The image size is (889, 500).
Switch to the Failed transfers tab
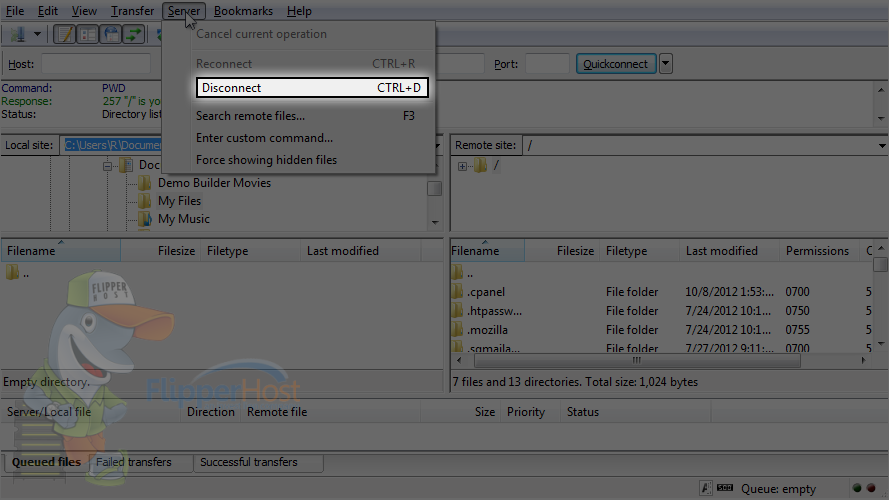[x=133, y=462]
